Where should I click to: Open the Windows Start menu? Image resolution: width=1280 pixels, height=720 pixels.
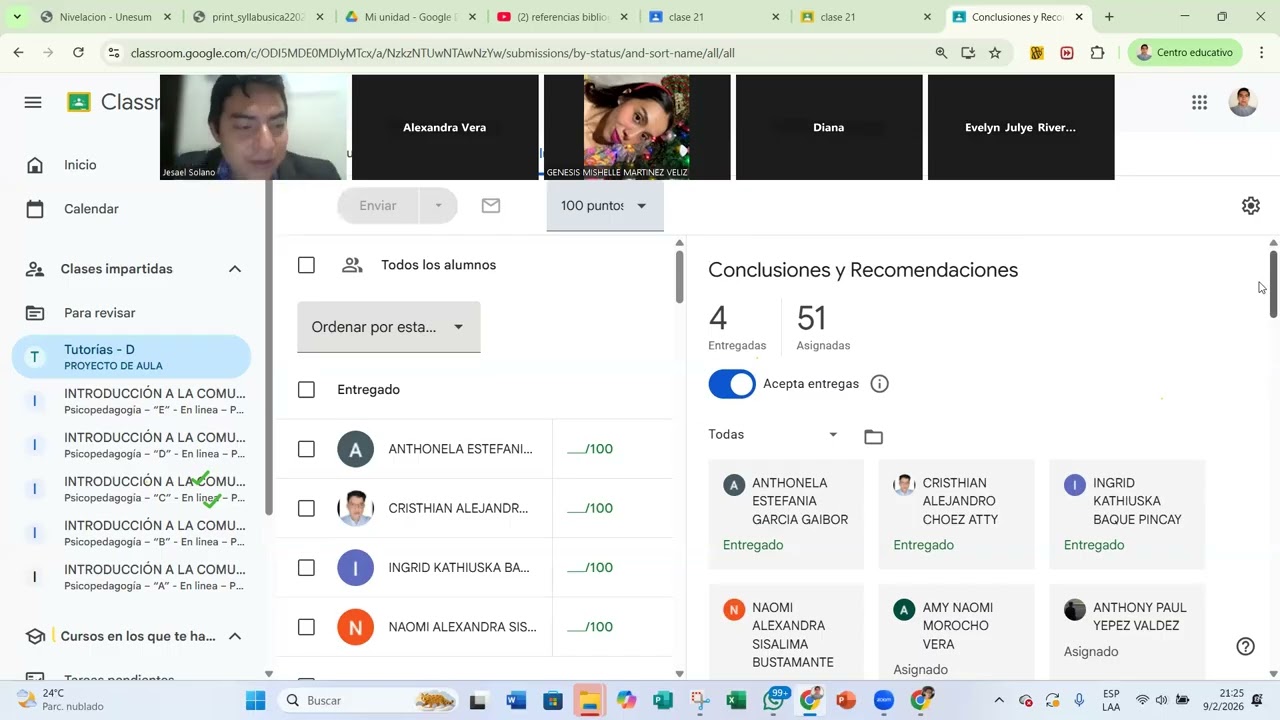pos(256,700)
